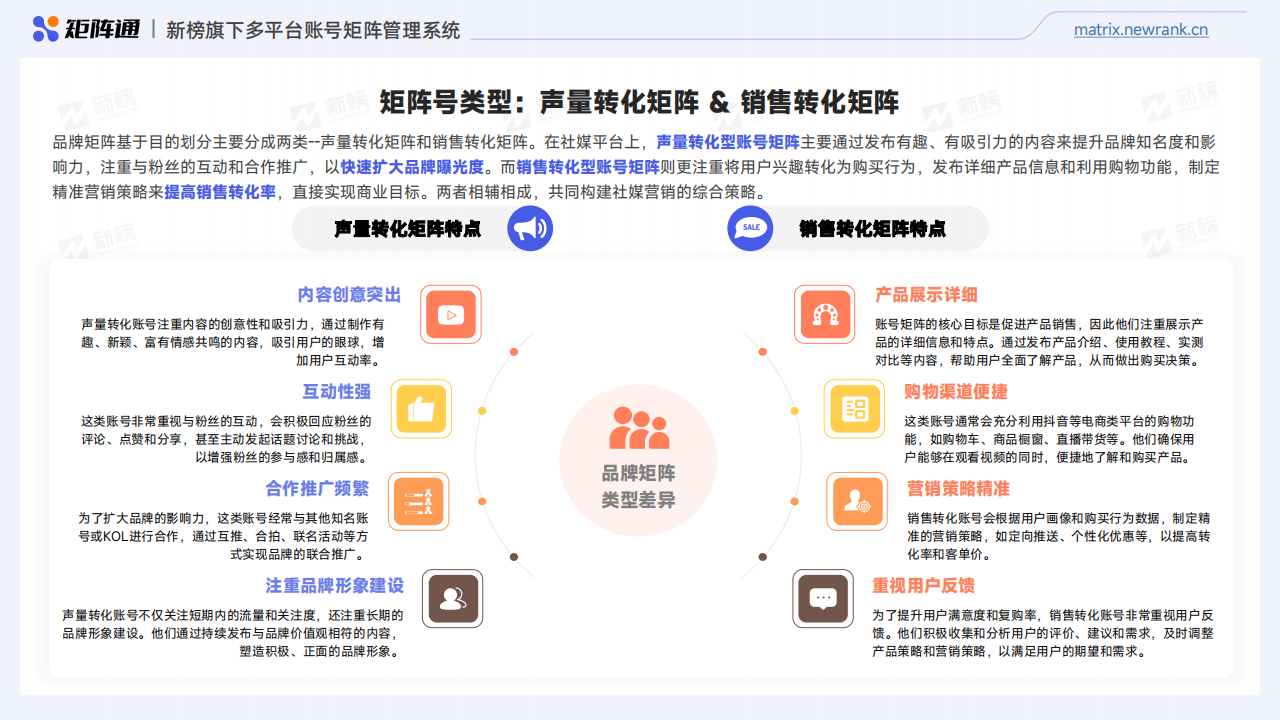Click the paragraph starting 这类账号非常重视与粉丝的互动

tap(226, 439)
